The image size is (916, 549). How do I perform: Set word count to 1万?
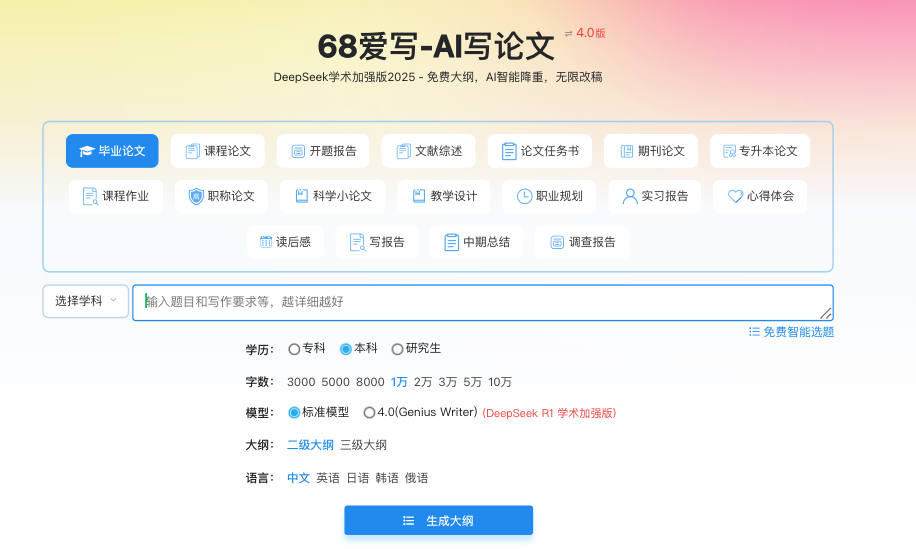399,382
